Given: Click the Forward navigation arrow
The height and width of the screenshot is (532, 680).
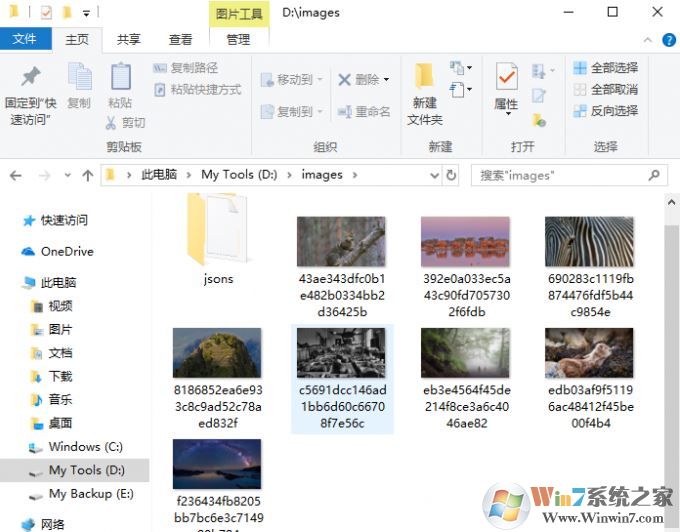Looking at the screenshot, I should (44, 176).
